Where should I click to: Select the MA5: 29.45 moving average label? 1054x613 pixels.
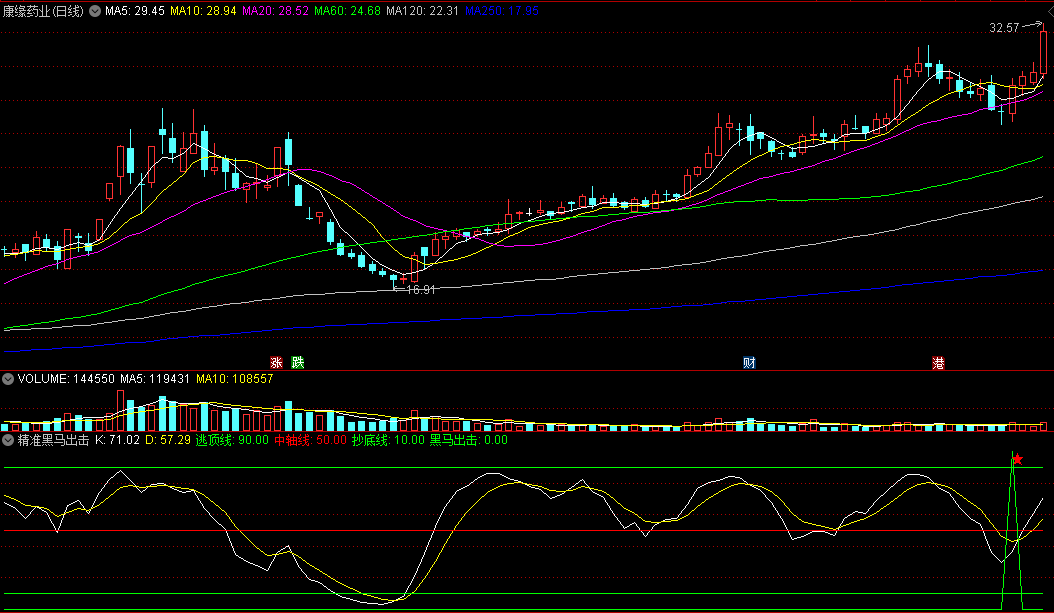click(134, 11)
